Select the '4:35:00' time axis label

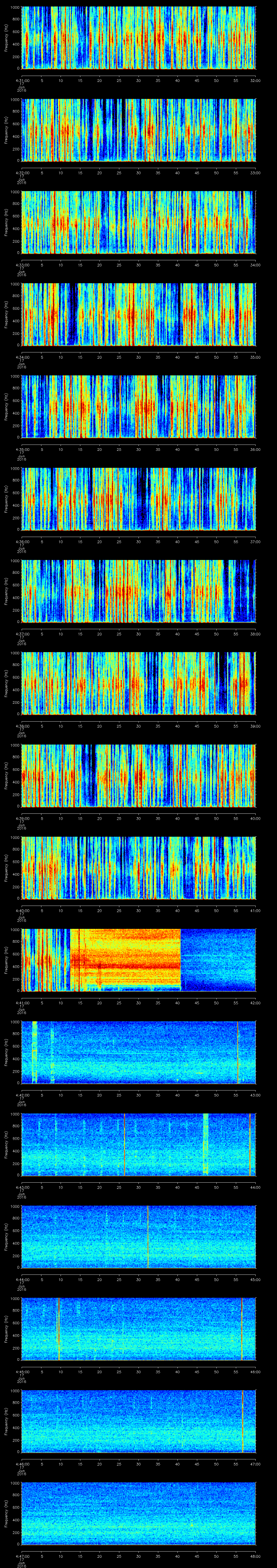pyautogui.click(x=22, y=449)
